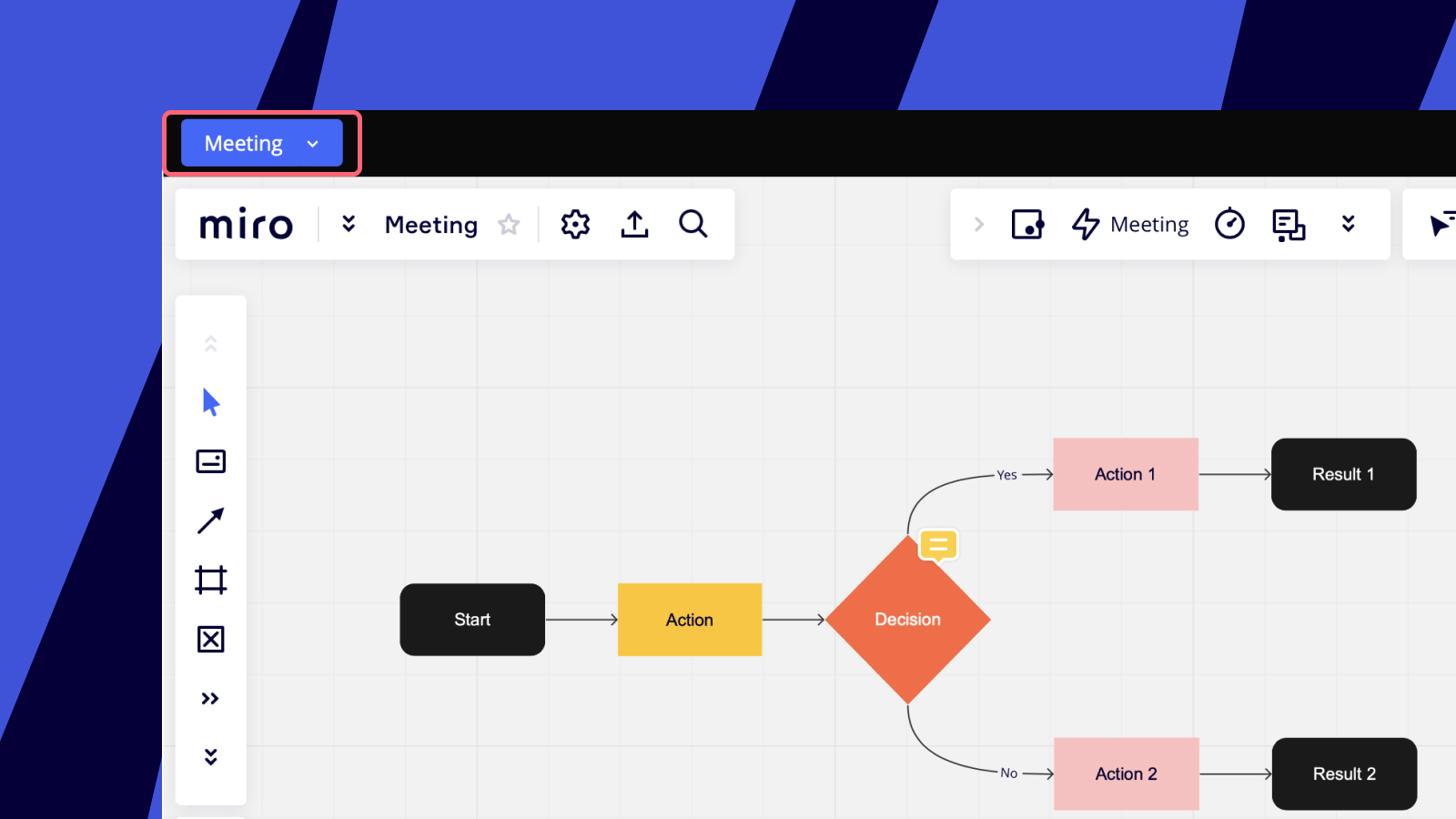The width and height of the screenshot is (1456, 819).
Task: Select the cursor arrow tool
Action: click(211, 401)
